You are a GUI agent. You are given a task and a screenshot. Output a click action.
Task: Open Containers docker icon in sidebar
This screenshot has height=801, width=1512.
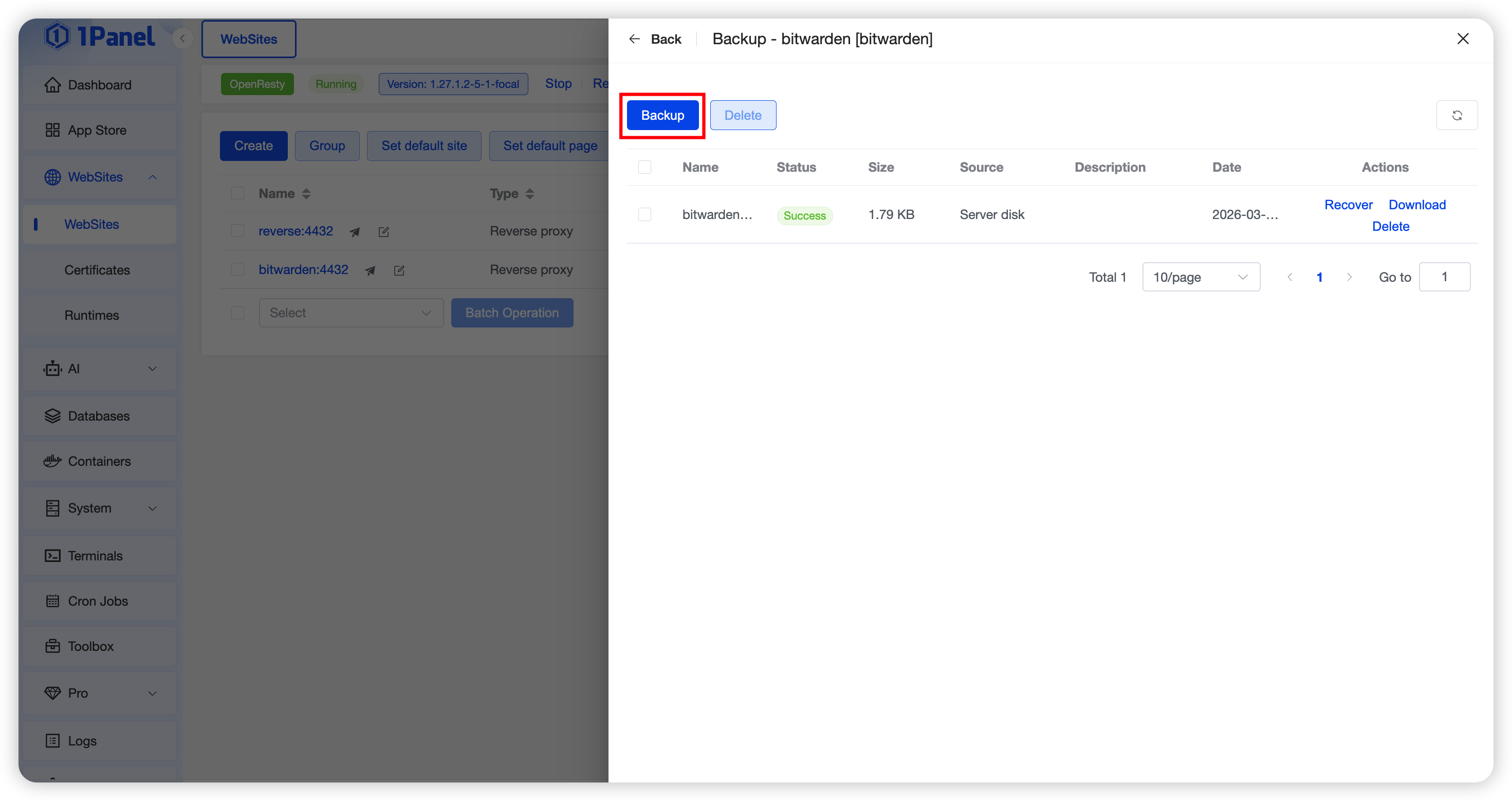pyautogui.click(x=53, y=461)
